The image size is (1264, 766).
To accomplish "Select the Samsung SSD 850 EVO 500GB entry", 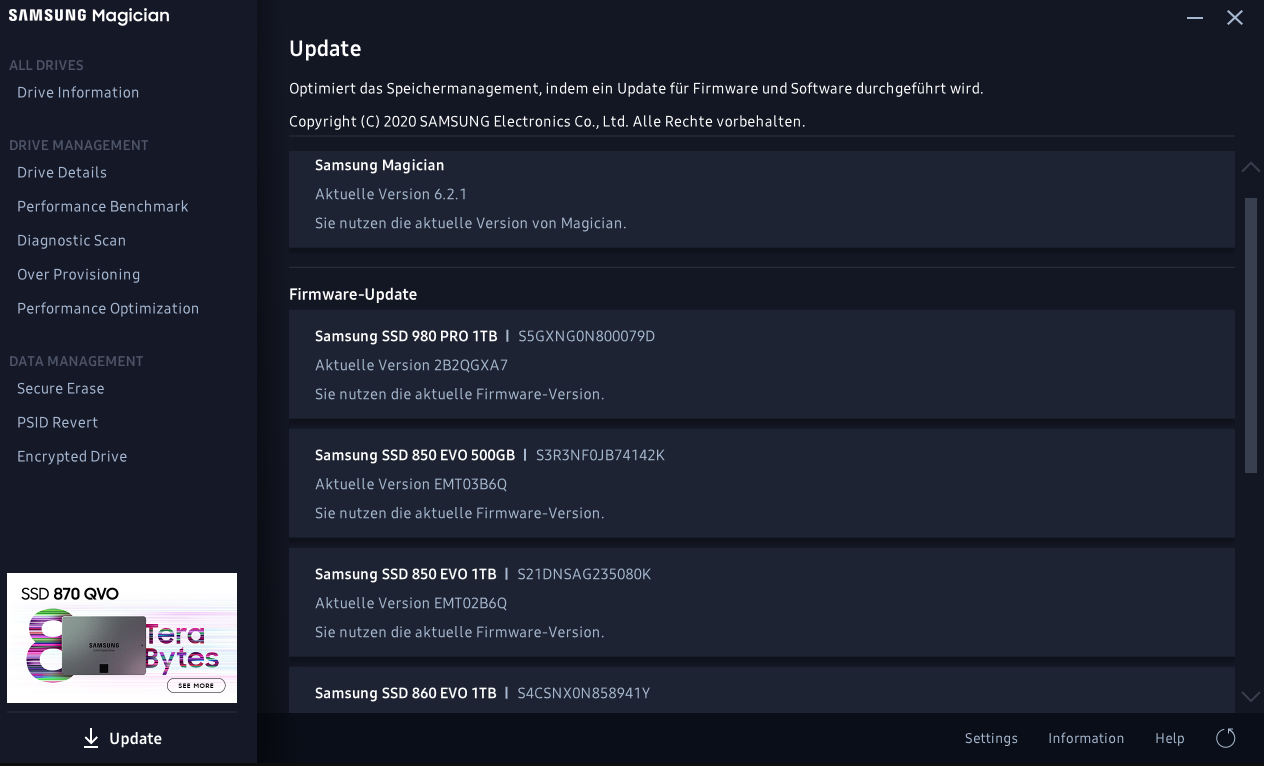I will coord(762,483).
